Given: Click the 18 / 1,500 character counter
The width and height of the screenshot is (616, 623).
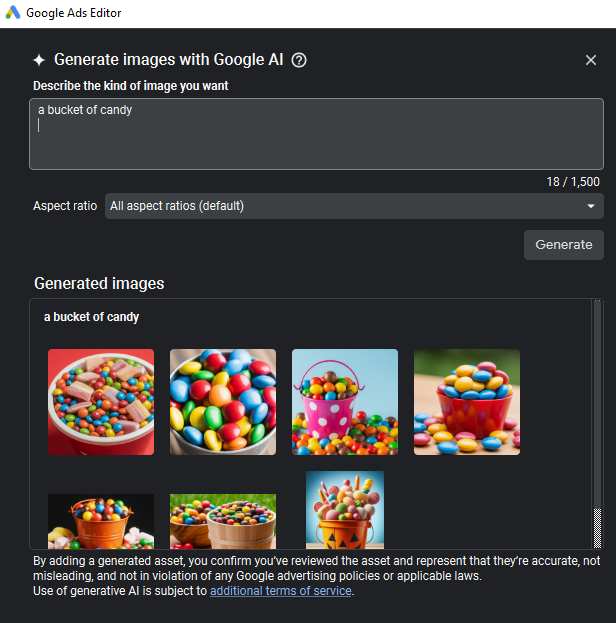Looking at the screenshot, I should click(573, 181).
